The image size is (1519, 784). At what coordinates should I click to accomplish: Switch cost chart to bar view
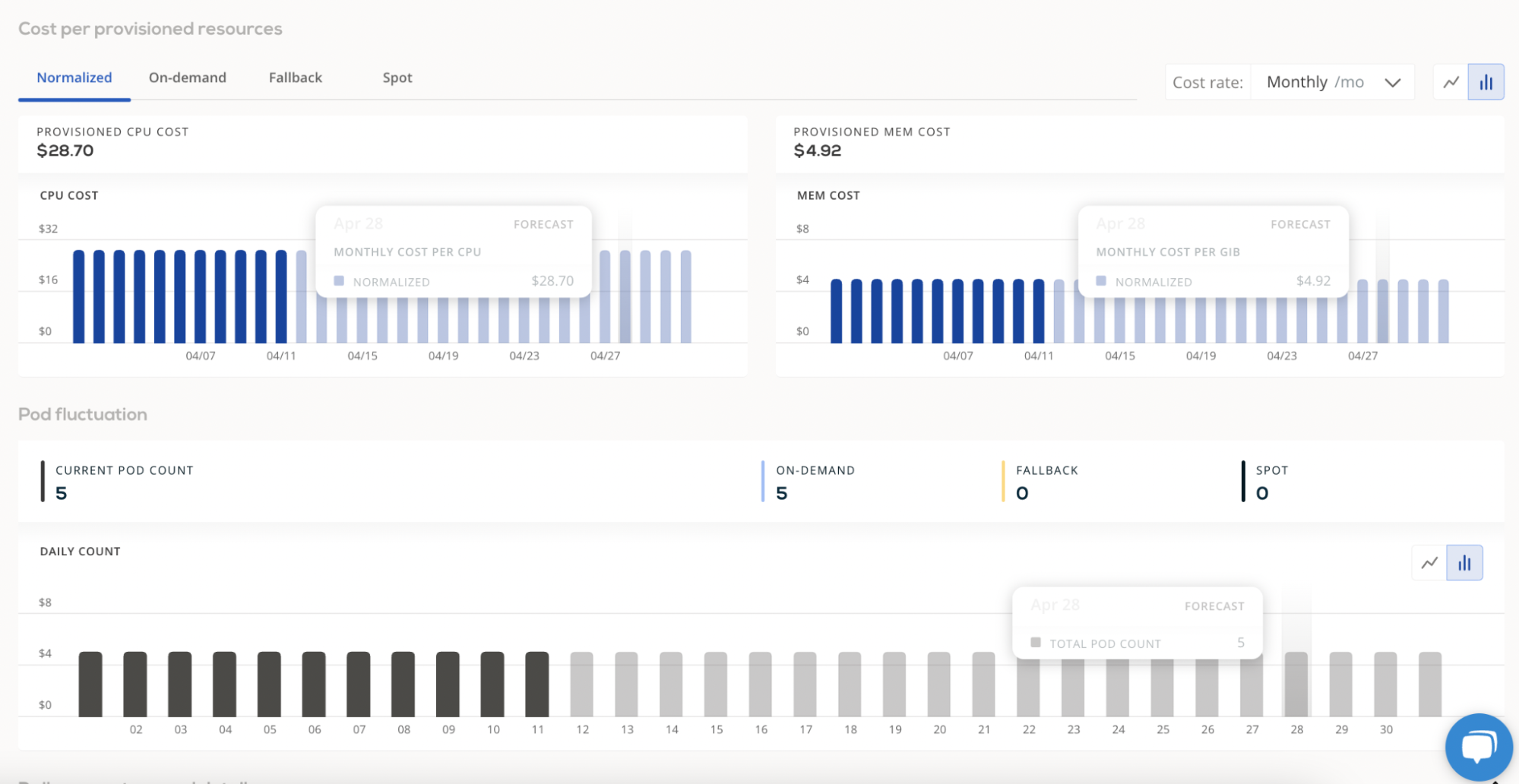[1486, 82]
